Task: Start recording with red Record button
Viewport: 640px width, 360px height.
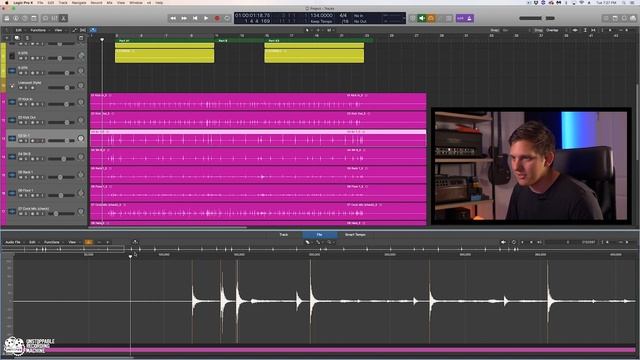Action: point(217,18)
